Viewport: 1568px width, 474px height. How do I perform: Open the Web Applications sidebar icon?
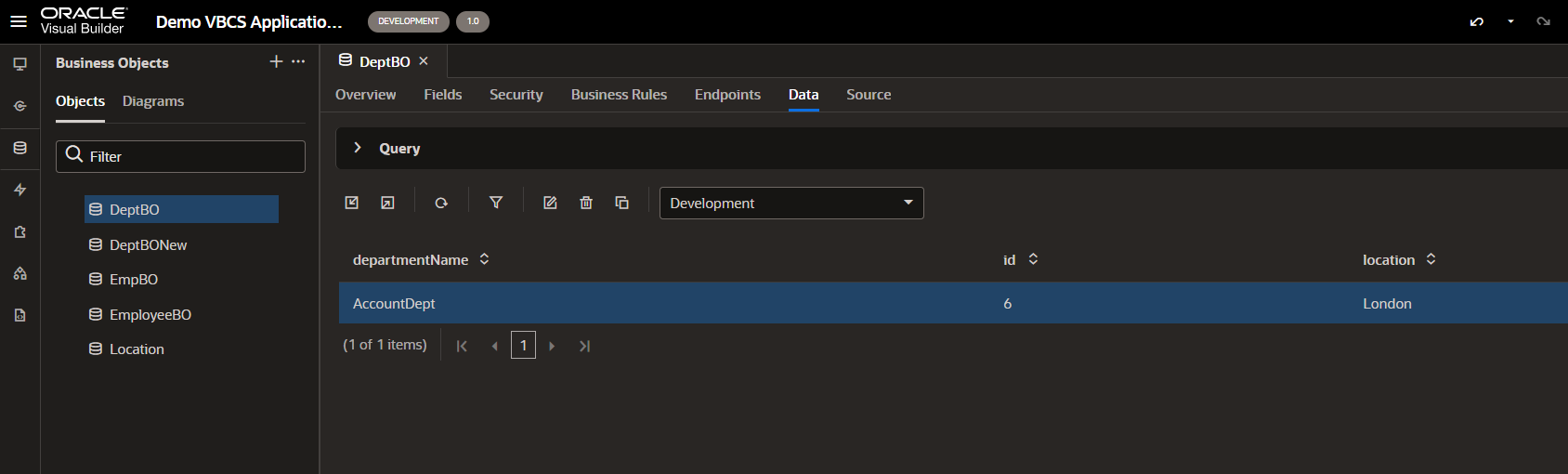pyautogui.click(x=20, y=64)
